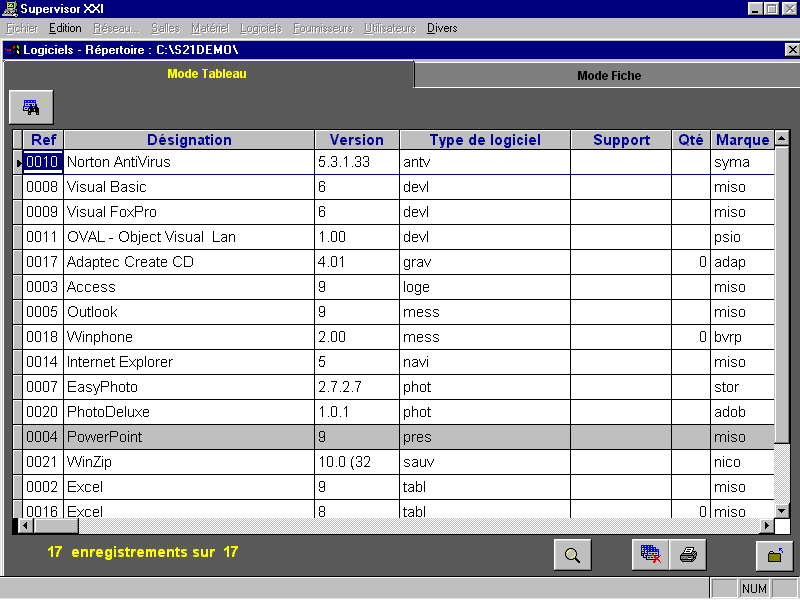
Task: Click the exit folder icon at bottom right
Action: [774, 555]
